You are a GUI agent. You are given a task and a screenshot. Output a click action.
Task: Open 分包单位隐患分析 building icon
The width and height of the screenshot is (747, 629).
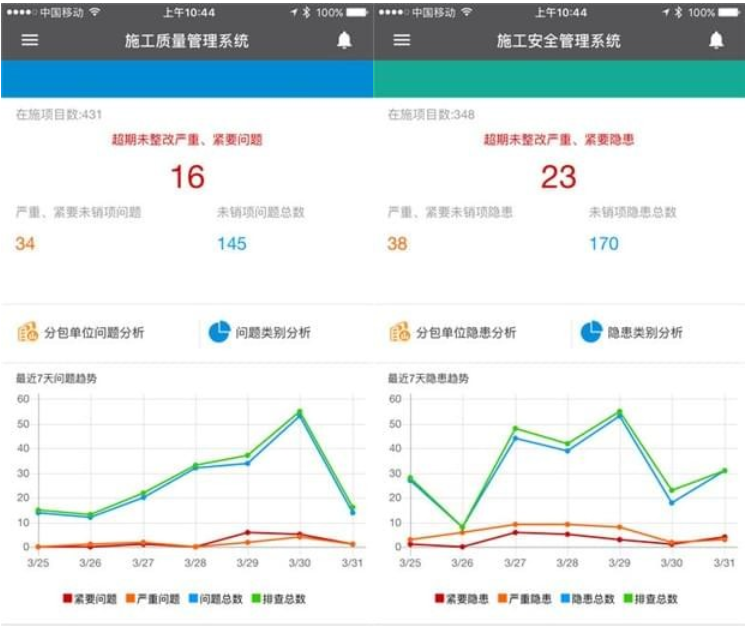(399, 332)
